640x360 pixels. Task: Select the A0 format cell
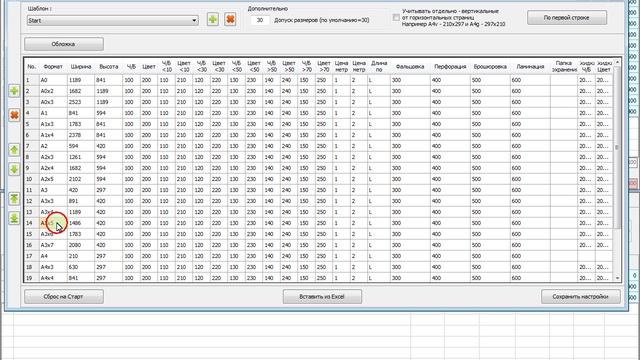pos(53,80)
